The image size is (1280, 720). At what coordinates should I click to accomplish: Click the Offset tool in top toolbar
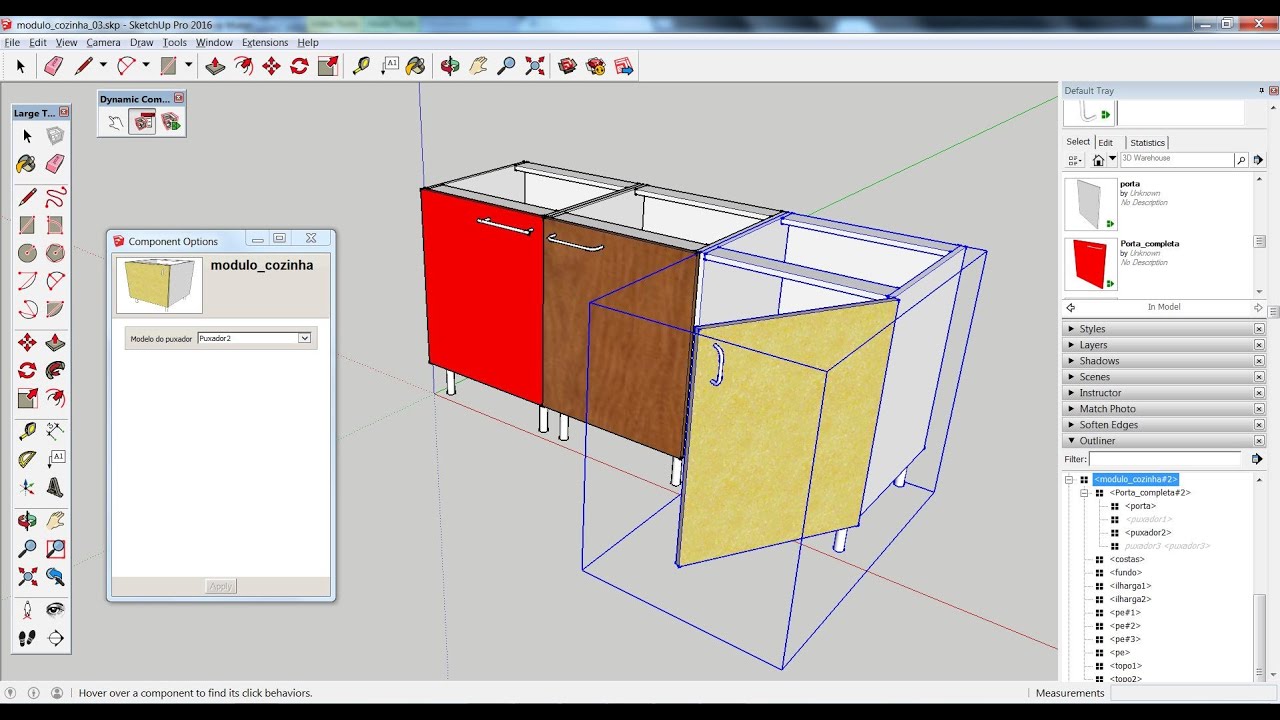[243, 66]
